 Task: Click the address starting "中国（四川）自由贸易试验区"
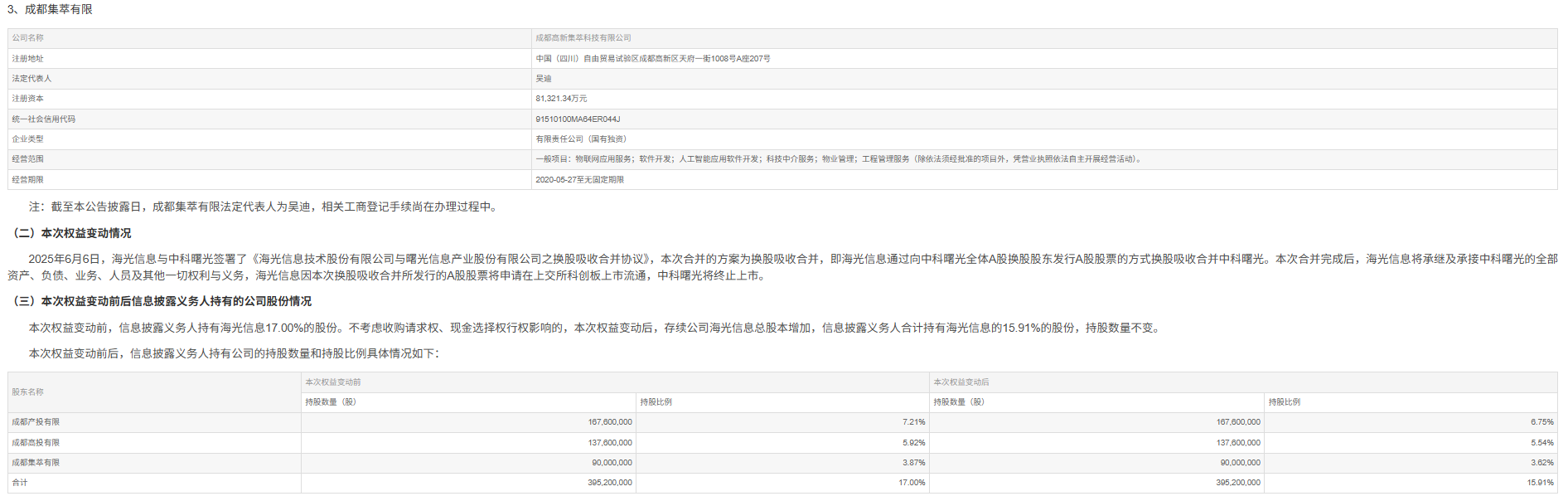click(653, 59)
